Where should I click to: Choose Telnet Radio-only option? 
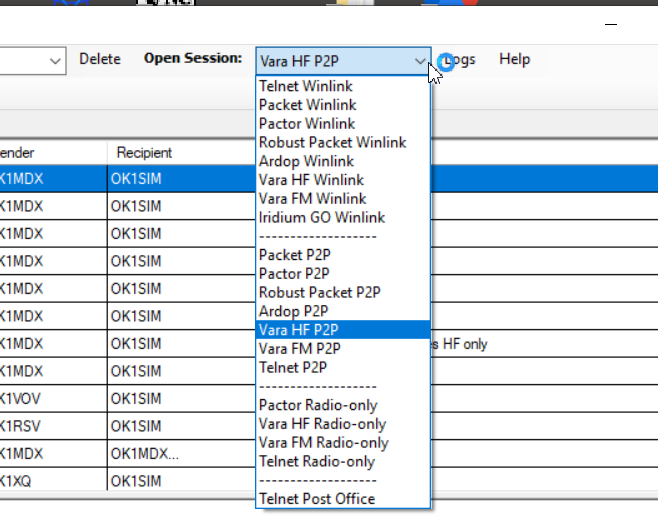coord(343,462)
